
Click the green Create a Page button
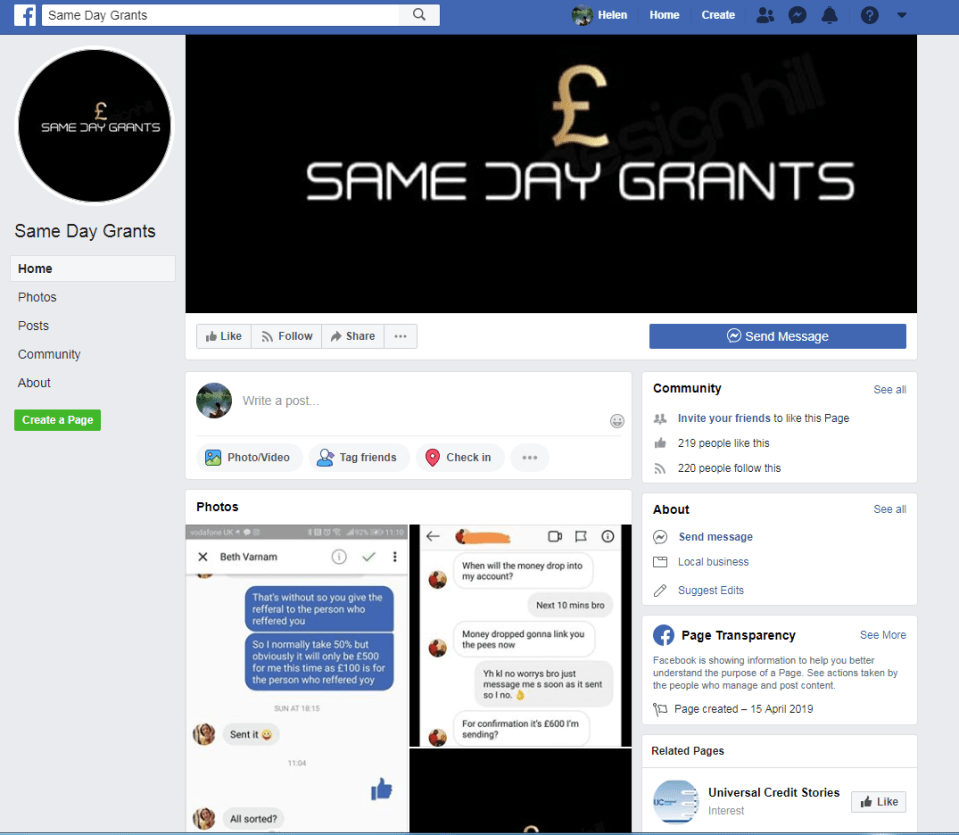click(57, 420)
